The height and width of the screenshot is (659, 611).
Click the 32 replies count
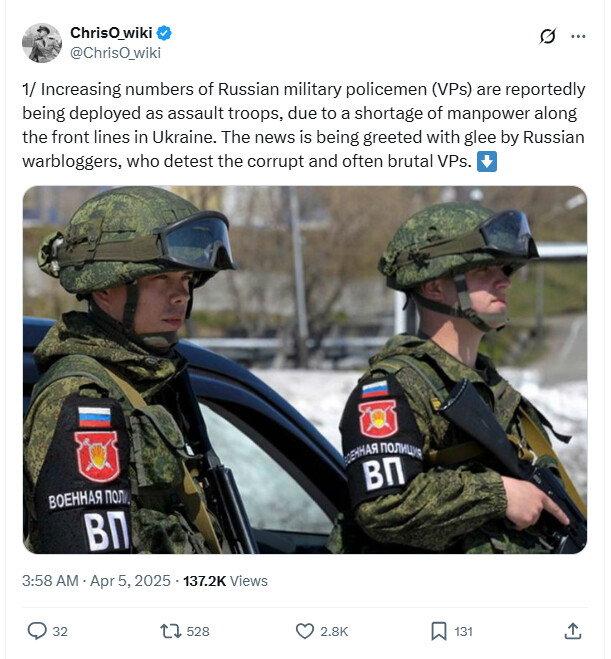pyautogui.click(x=60, y=631)
